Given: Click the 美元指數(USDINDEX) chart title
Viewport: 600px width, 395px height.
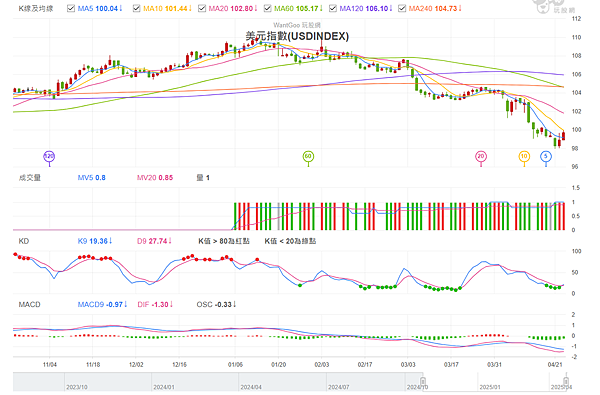Looking at the screenshot, I should 297,36.
